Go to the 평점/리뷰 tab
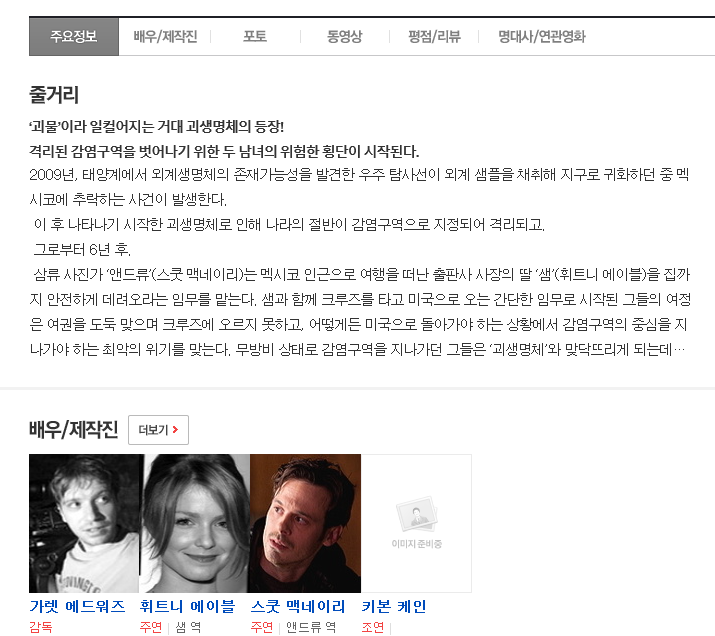715x636 pixels. [434, 36]
